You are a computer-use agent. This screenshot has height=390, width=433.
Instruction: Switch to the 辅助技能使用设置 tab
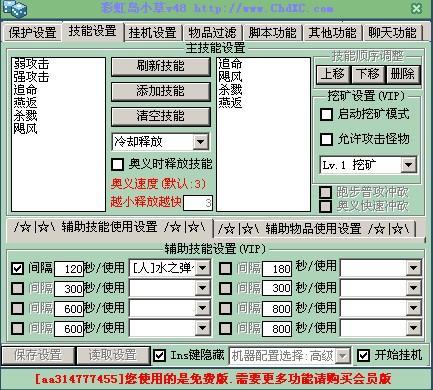[109, 228]
